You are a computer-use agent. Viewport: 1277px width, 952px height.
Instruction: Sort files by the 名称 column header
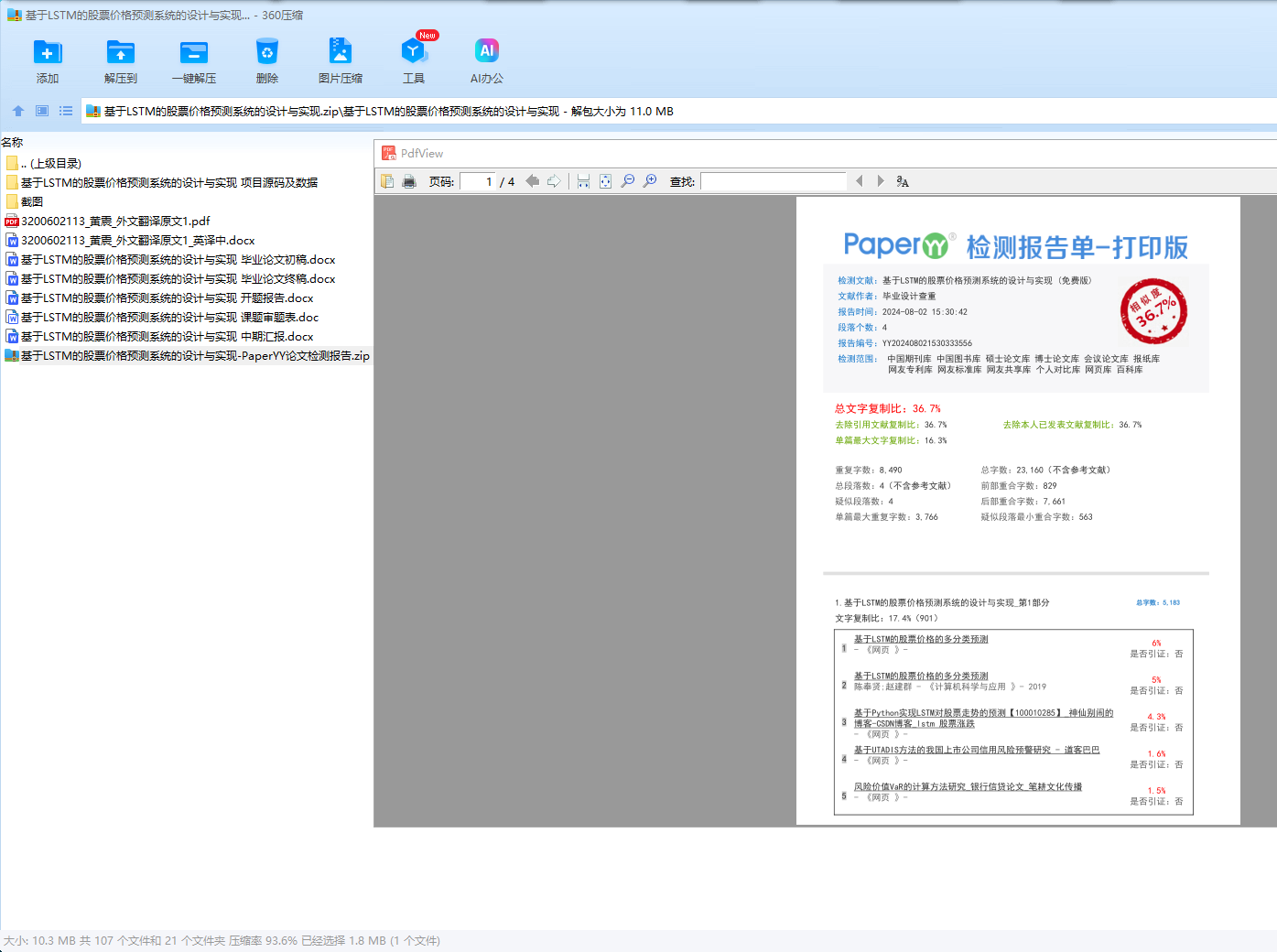12,142
